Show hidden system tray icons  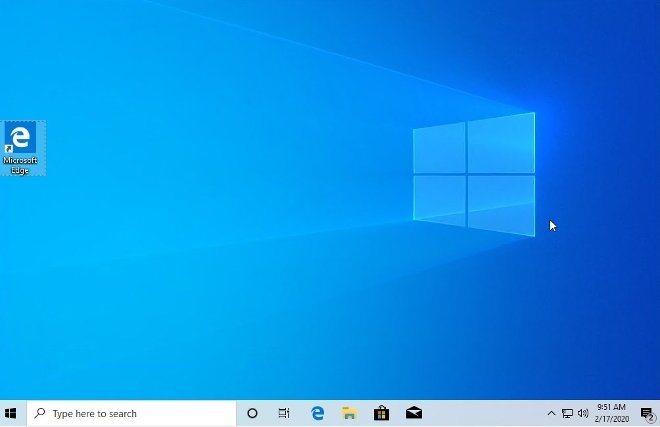551,414
